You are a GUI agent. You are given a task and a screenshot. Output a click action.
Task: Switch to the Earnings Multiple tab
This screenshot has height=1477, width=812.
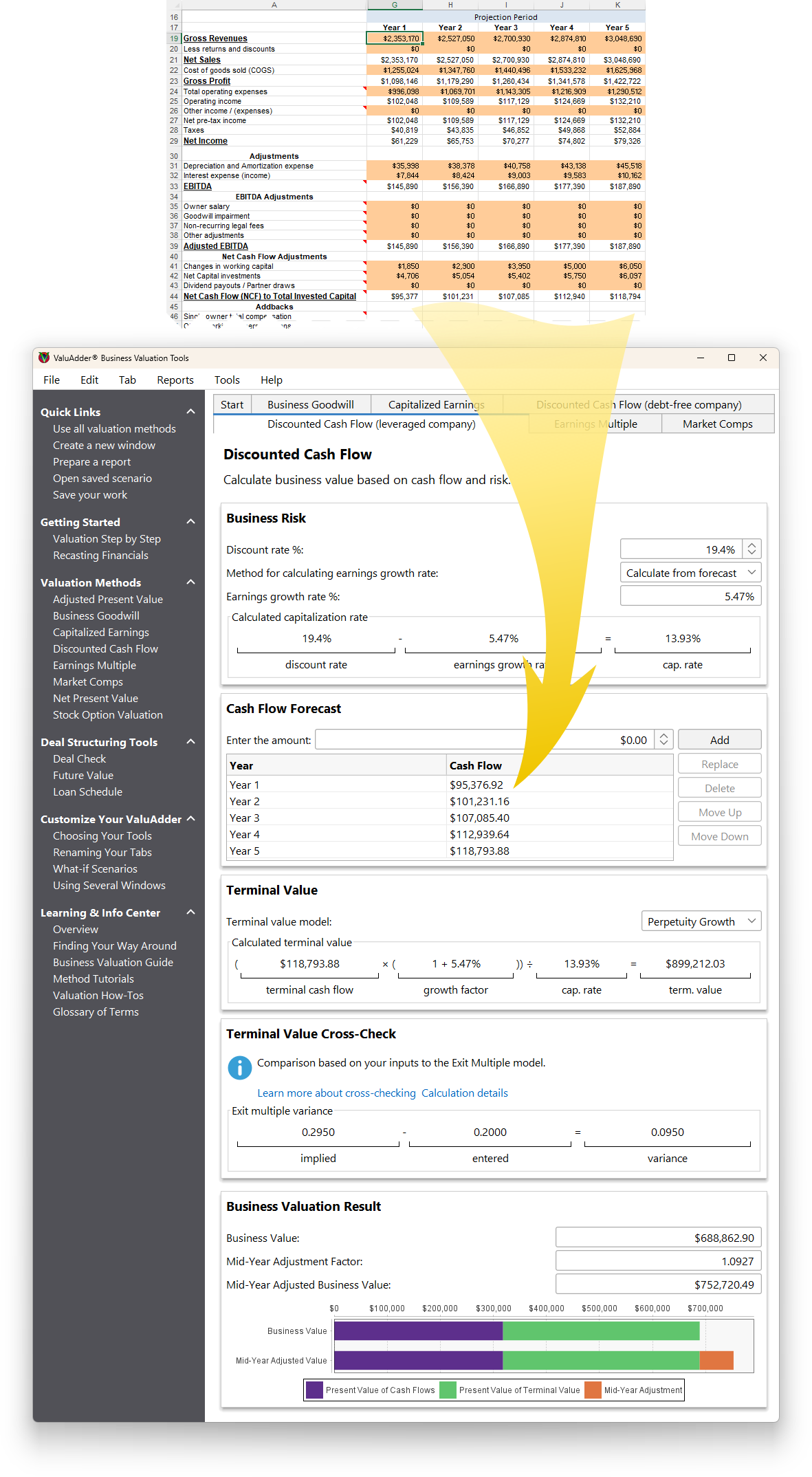[x=595, y=424]
